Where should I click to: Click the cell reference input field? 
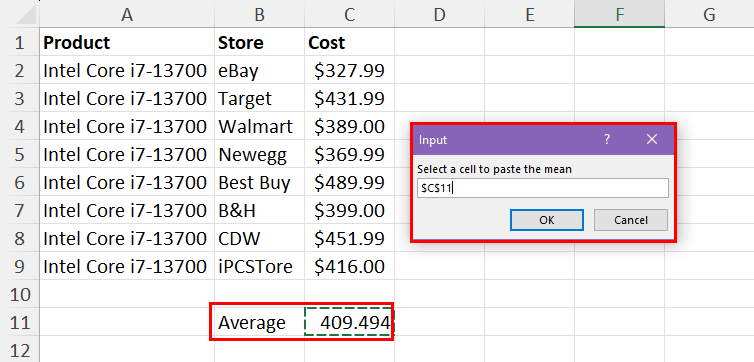(x=542, y=188)
